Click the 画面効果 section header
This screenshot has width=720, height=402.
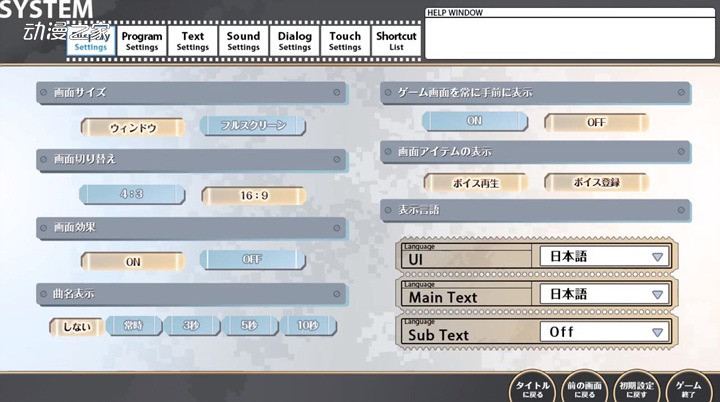point(191,227)
